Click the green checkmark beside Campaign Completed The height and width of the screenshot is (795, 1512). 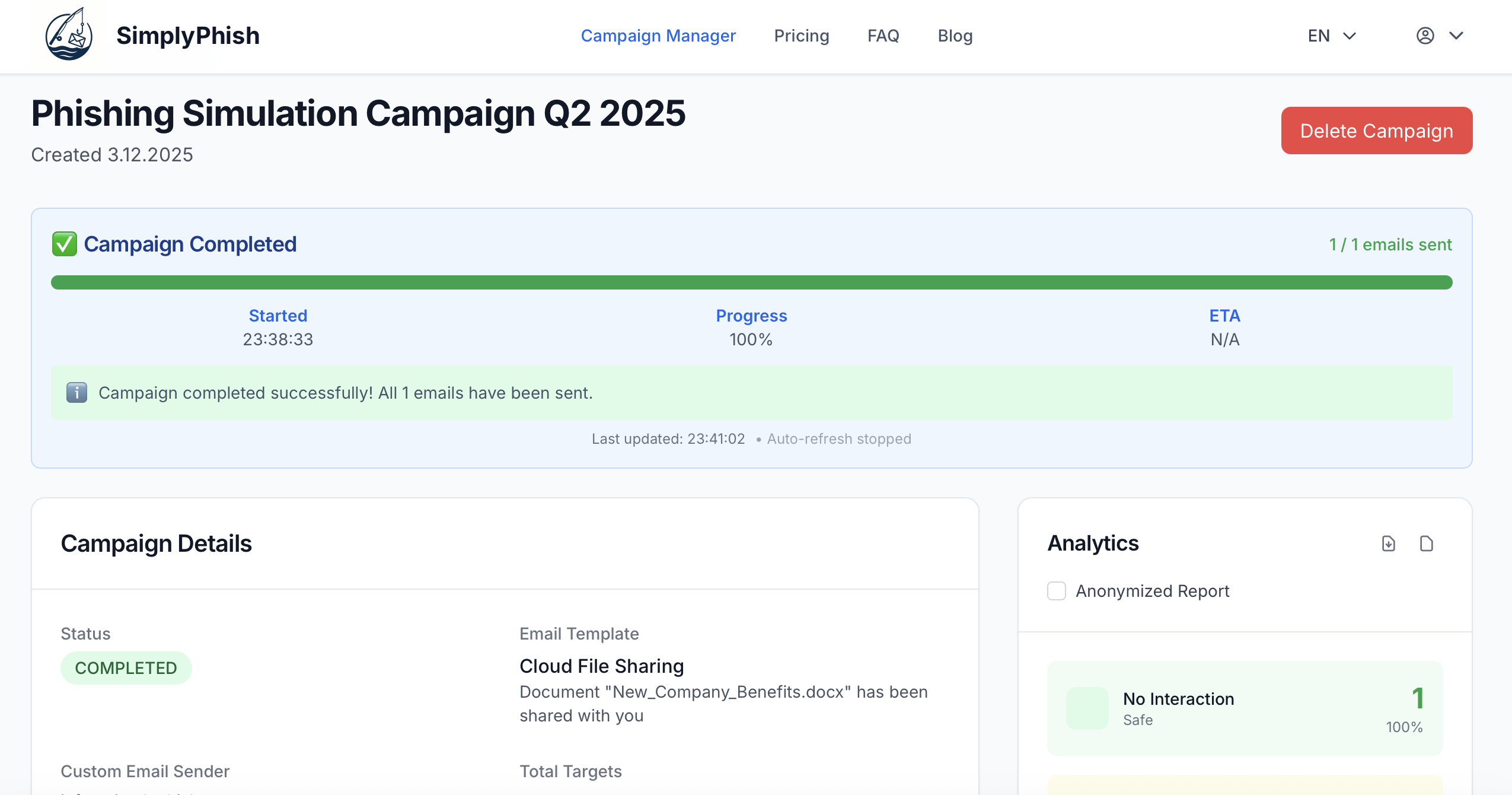pyautogui.click(x=64, y=243)
